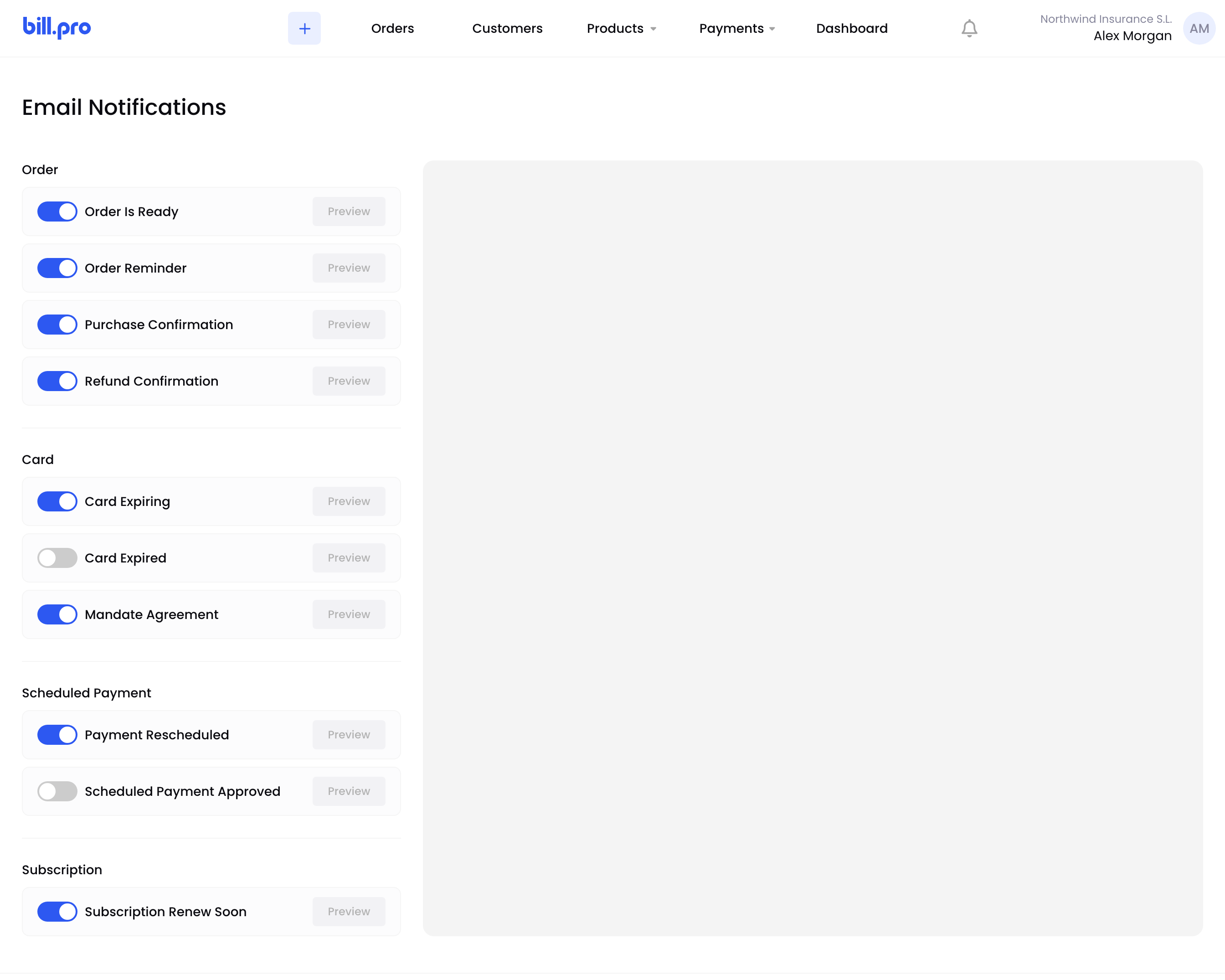
Task: Click the Email Notifications heading
Action: tap(124, 108)
